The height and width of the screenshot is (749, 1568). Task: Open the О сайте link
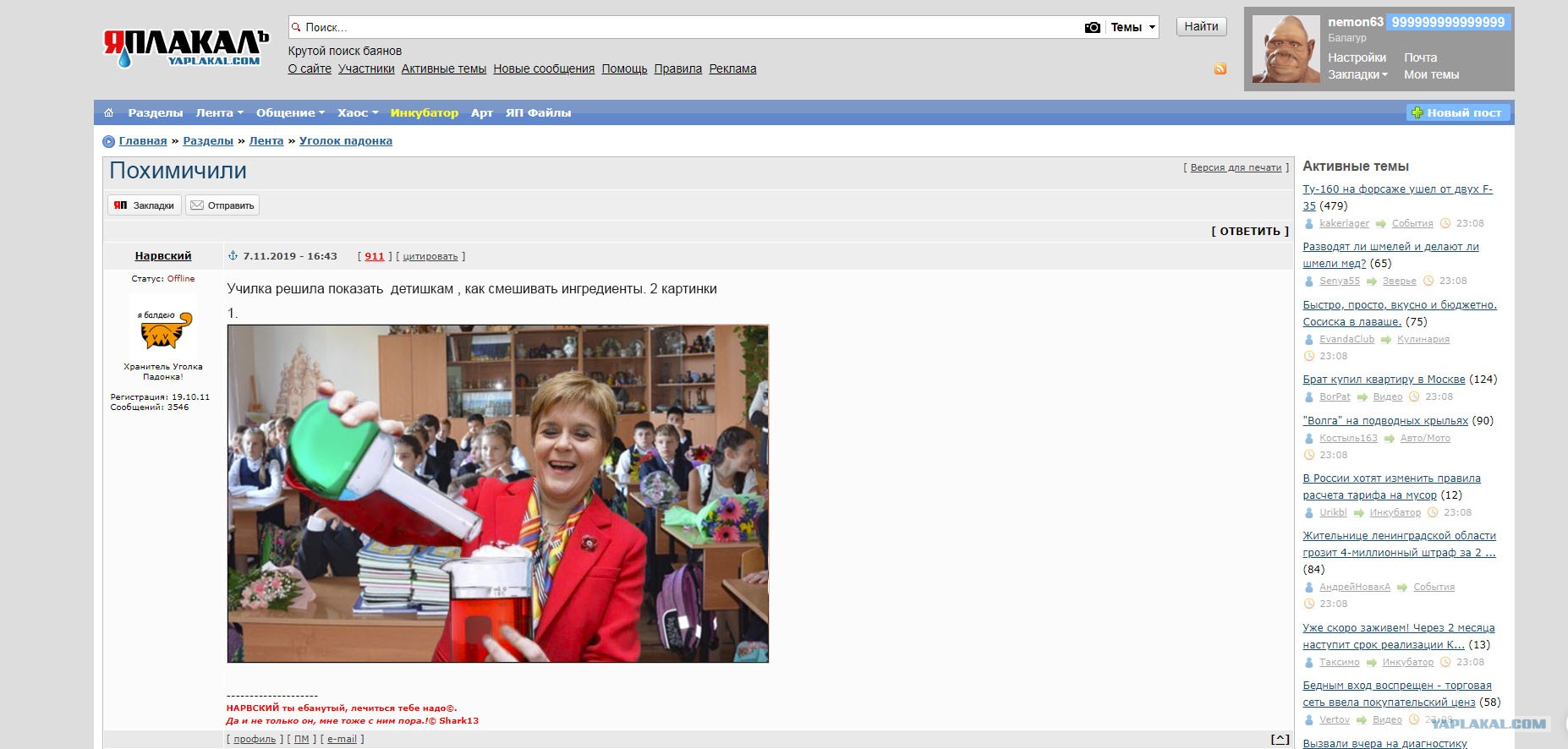point(310,68)
